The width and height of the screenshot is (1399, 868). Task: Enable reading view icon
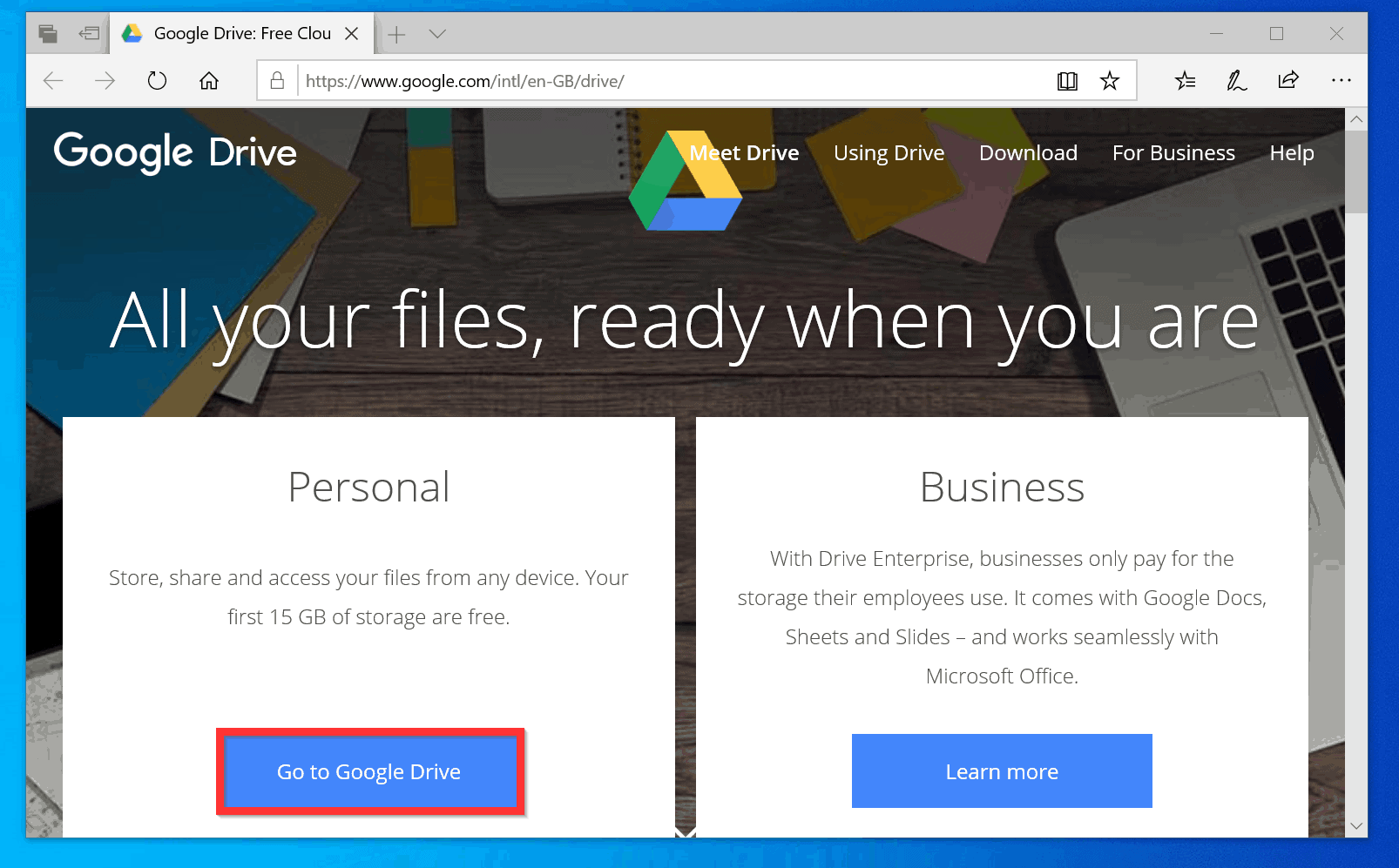(x=1067, y=80)
